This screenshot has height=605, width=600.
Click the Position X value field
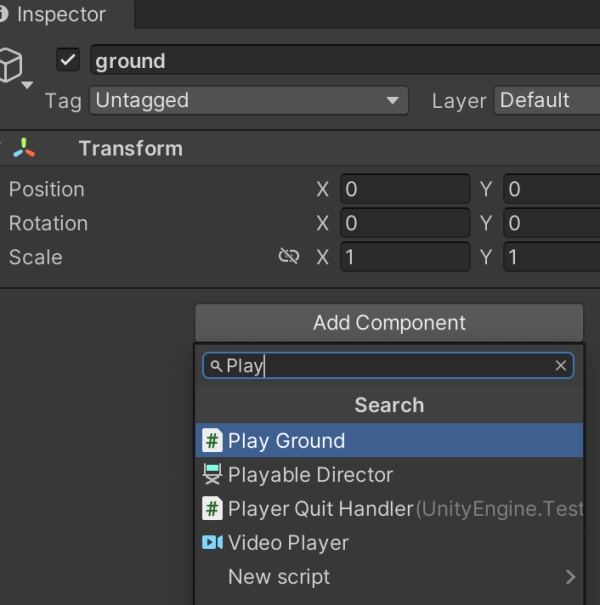(405, 189)
